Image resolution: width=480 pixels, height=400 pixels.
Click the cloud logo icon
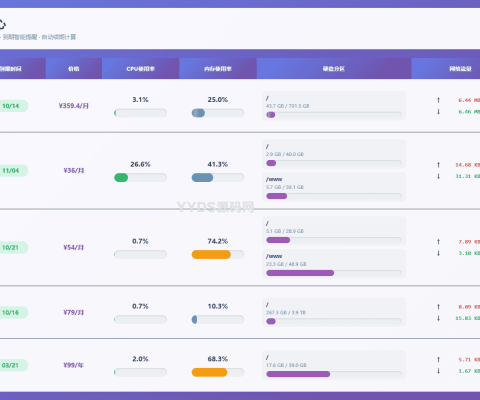click(x=2, y=24)
